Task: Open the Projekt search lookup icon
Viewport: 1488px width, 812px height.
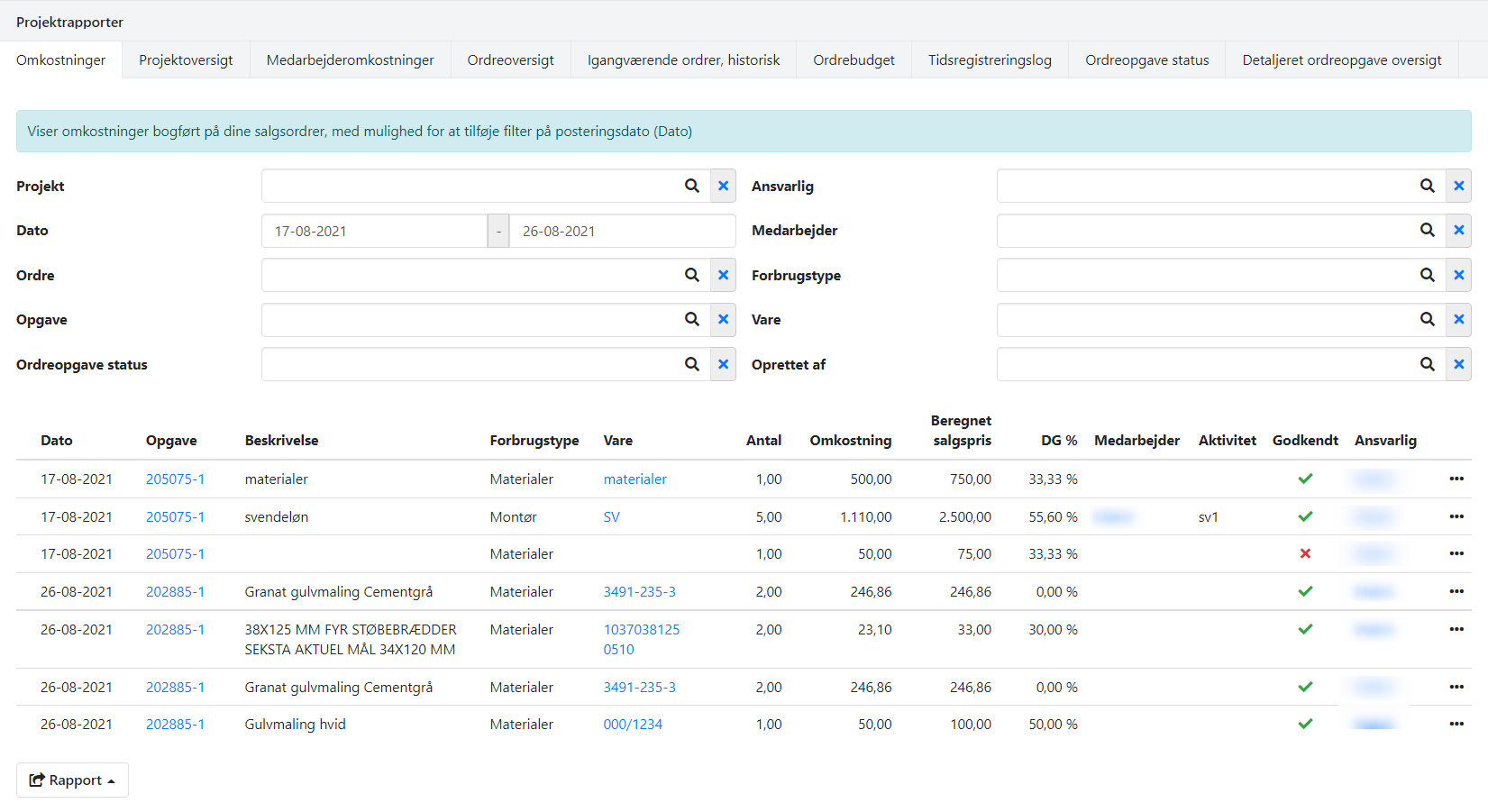Action: coord(691,186)
